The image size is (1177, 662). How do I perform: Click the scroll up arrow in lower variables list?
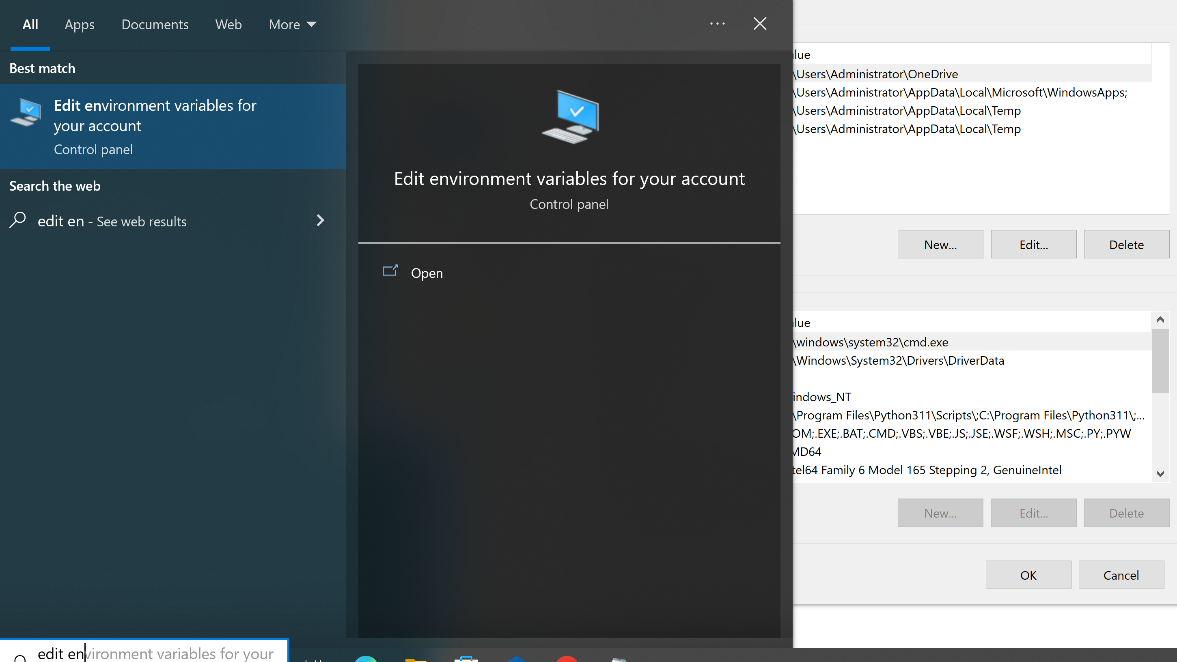1160,320
